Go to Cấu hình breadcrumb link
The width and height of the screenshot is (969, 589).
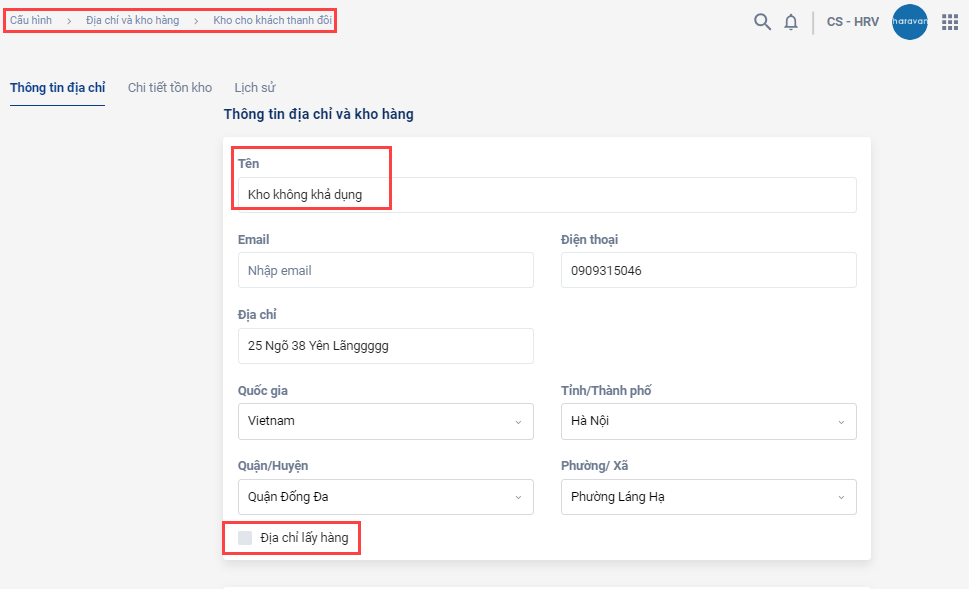click(x=31, y=20)
